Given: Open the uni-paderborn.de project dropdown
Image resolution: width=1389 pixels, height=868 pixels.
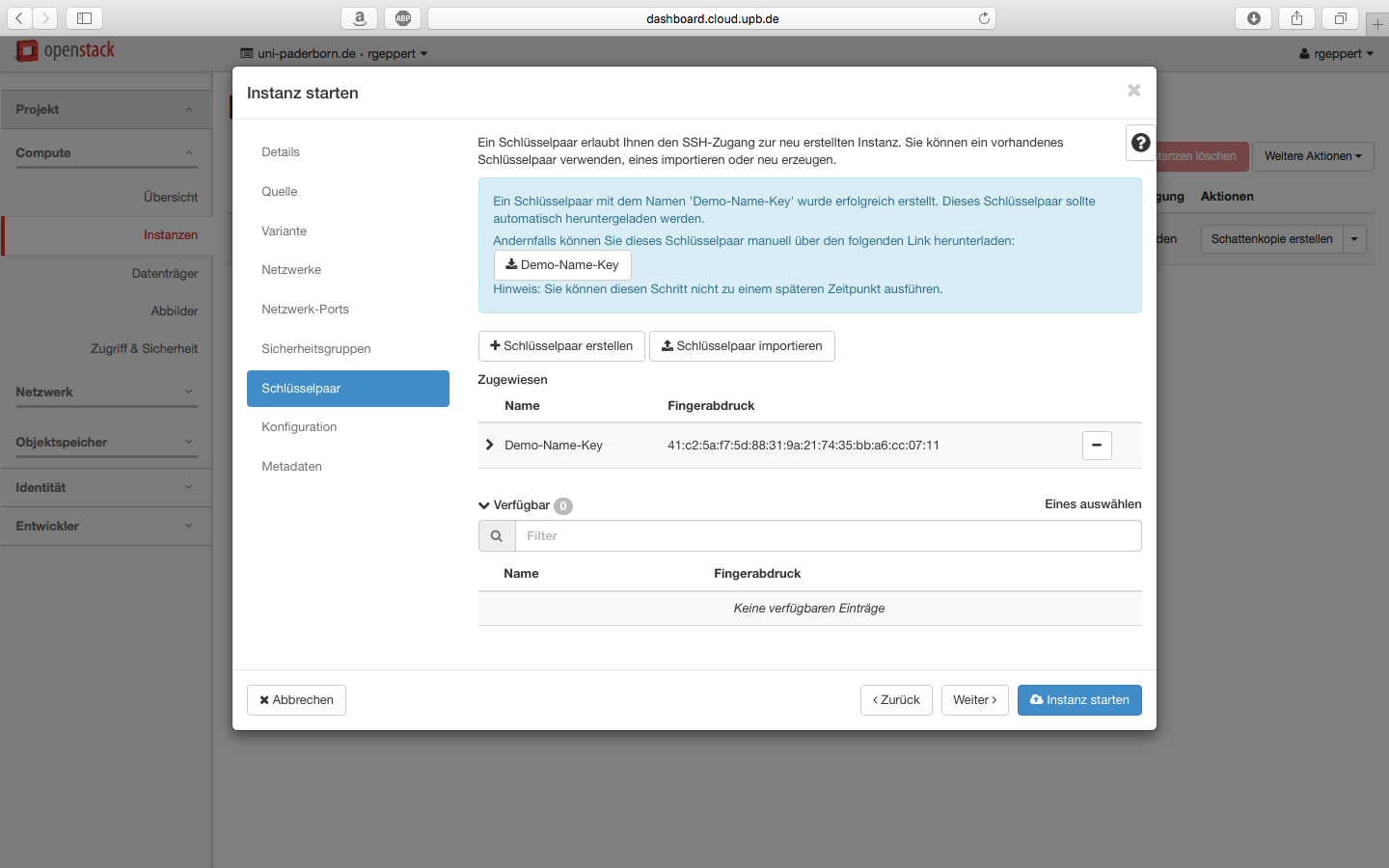Looking at the screenshot, I should coord(334,54).
